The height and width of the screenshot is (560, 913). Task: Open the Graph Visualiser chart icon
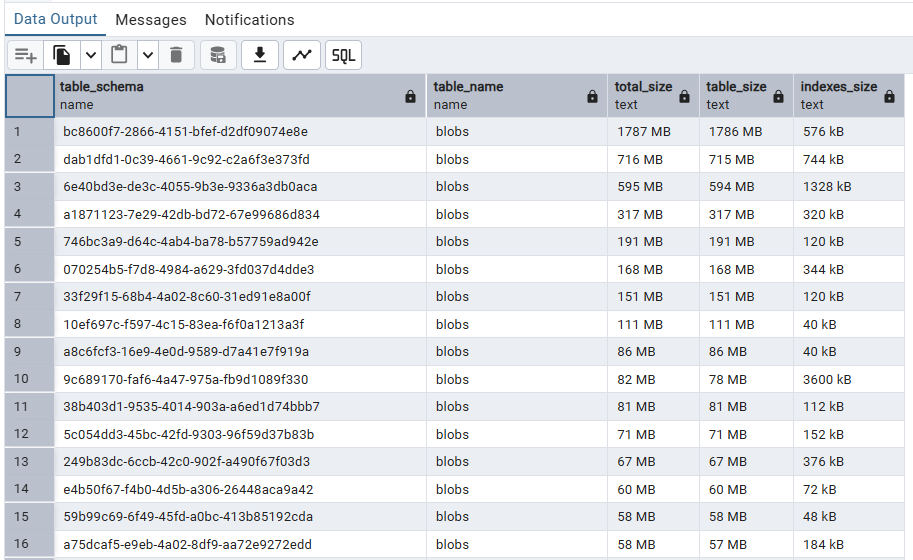coord(301,55)
